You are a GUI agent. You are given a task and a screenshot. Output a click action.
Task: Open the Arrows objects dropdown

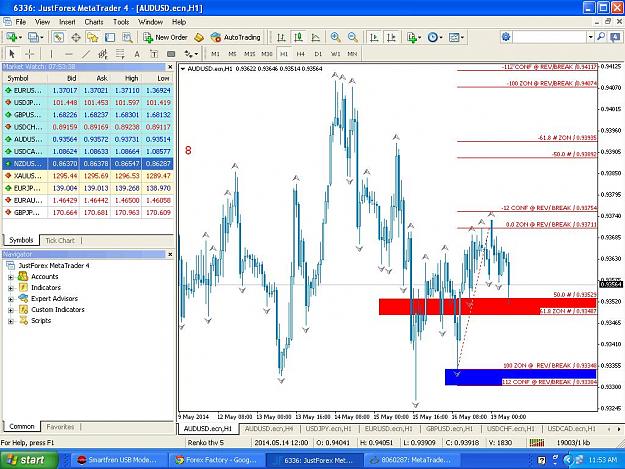pos(191,53)
